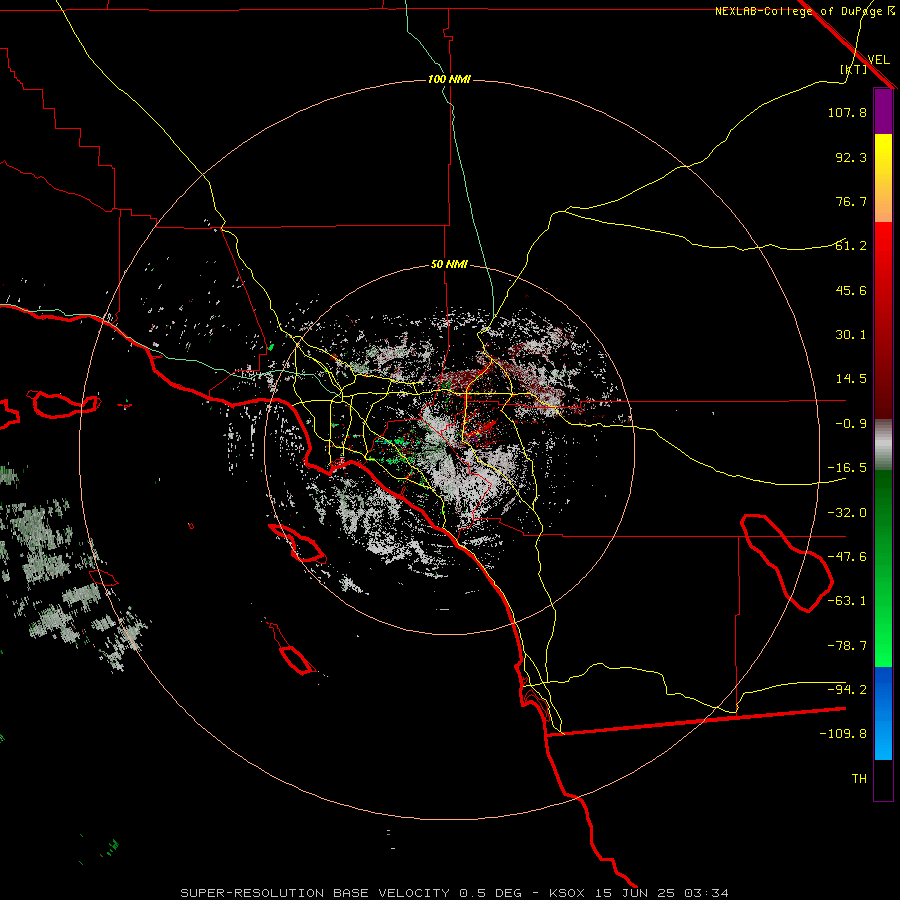Click the gray near-zero segment of the color bar
This screenshot has height=900, width=900.
pyautogui.click(x=883, y=445)
